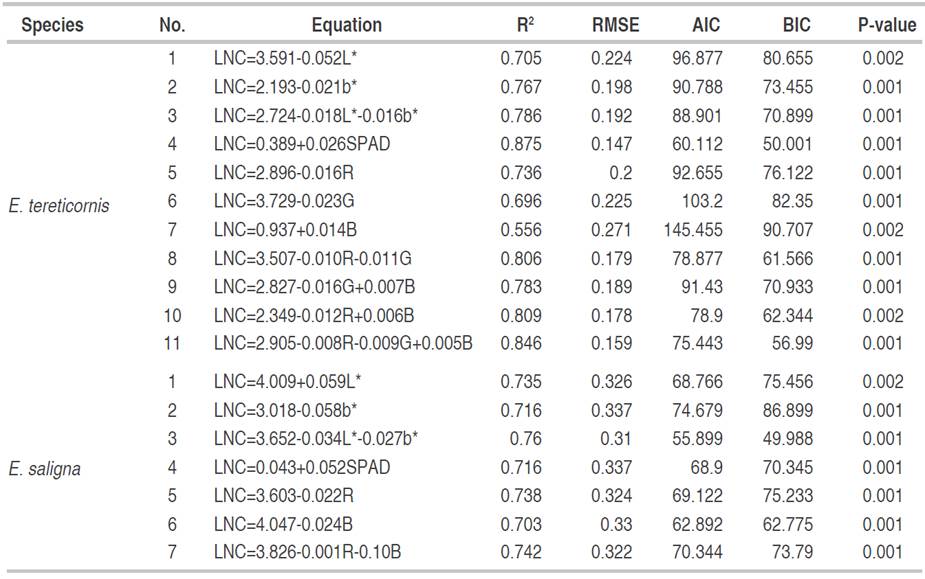The width and height of the screenshot is (925, 579).
Task: Click the AIC column header
Action: (705, 25)
